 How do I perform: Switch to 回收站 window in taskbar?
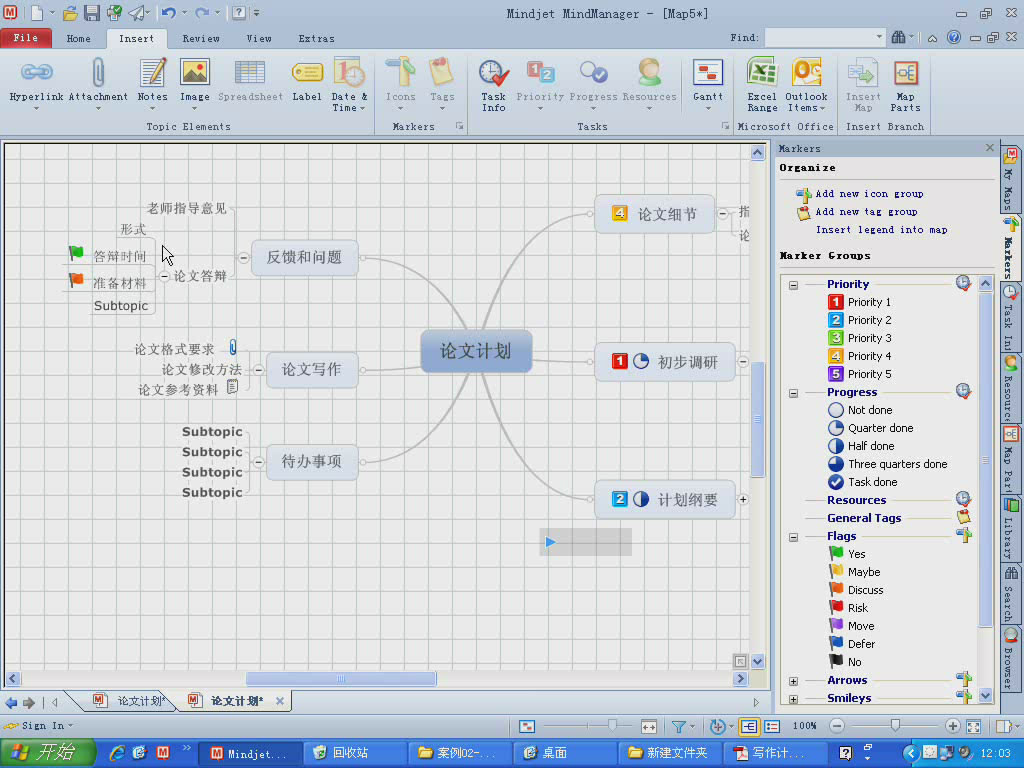[x=353, y=753]
